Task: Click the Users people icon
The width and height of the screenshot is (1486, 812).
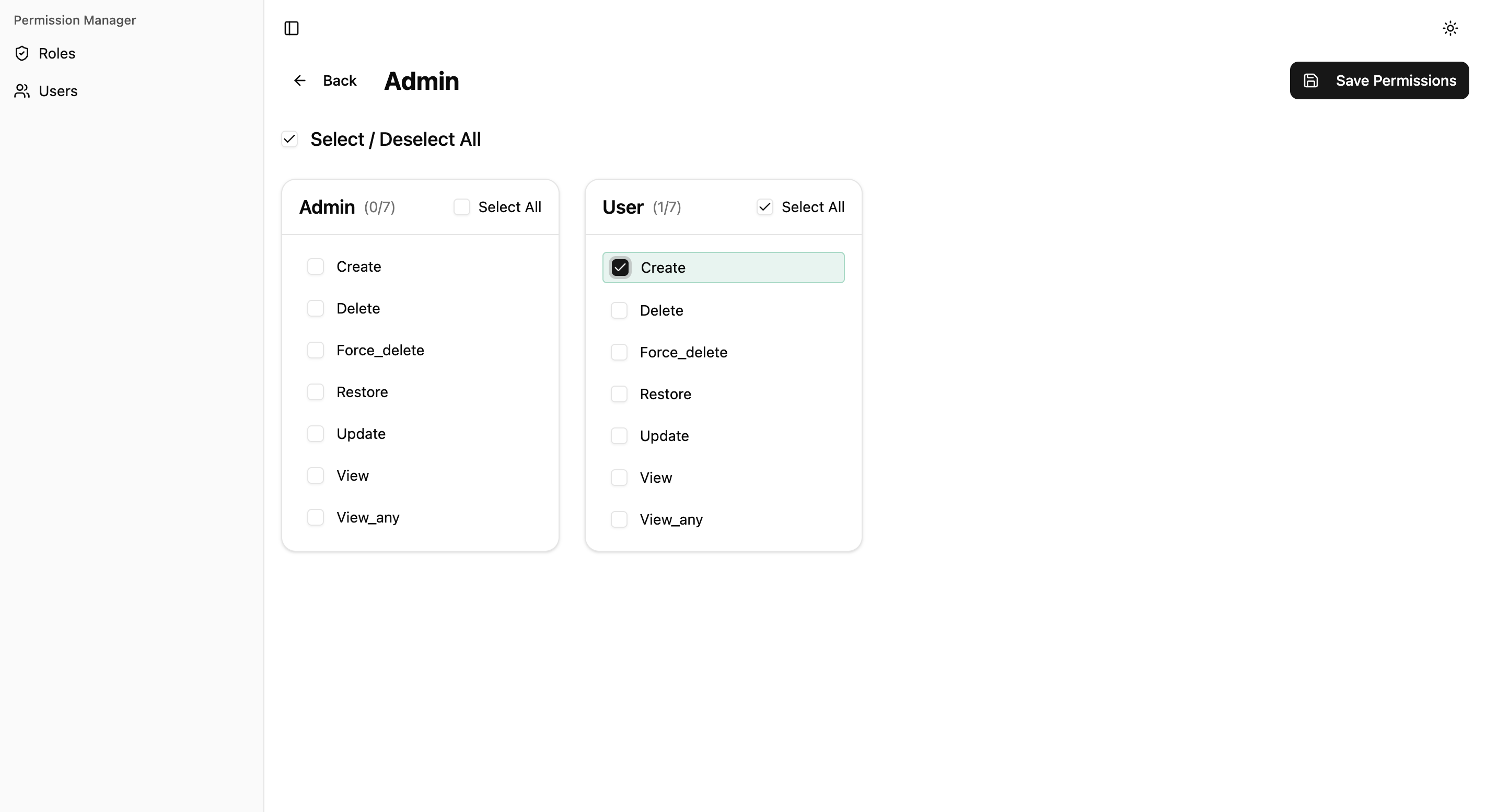Action: point(22,91)
